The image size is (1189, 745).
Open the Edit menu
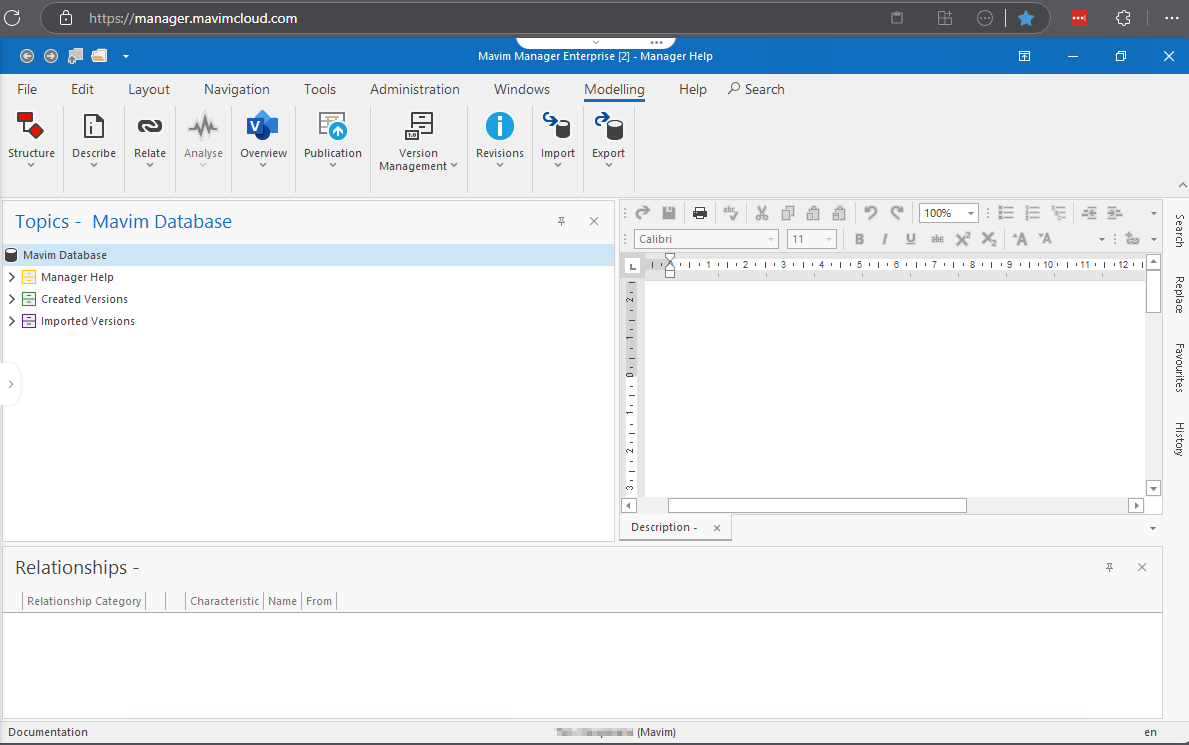(83, 90)
